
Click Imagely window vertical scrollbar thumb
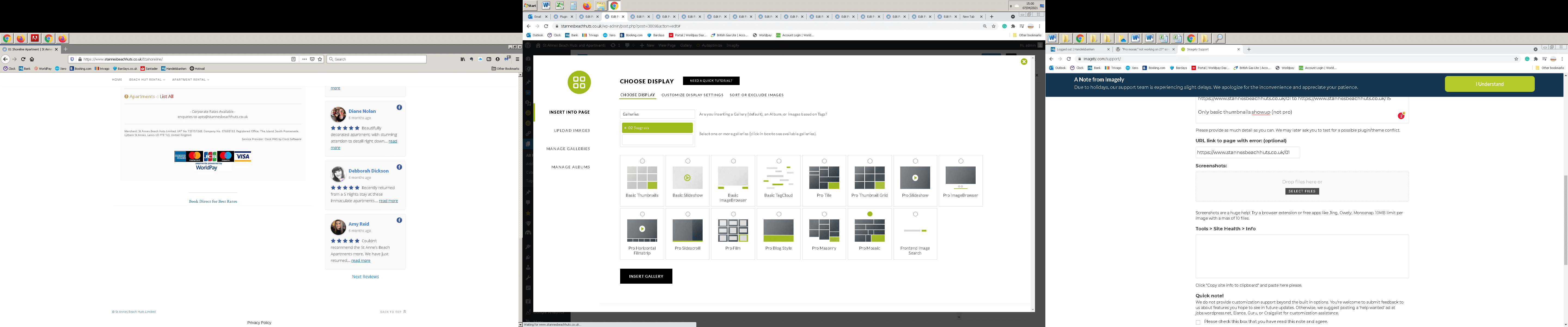(x=1565, y=220)
